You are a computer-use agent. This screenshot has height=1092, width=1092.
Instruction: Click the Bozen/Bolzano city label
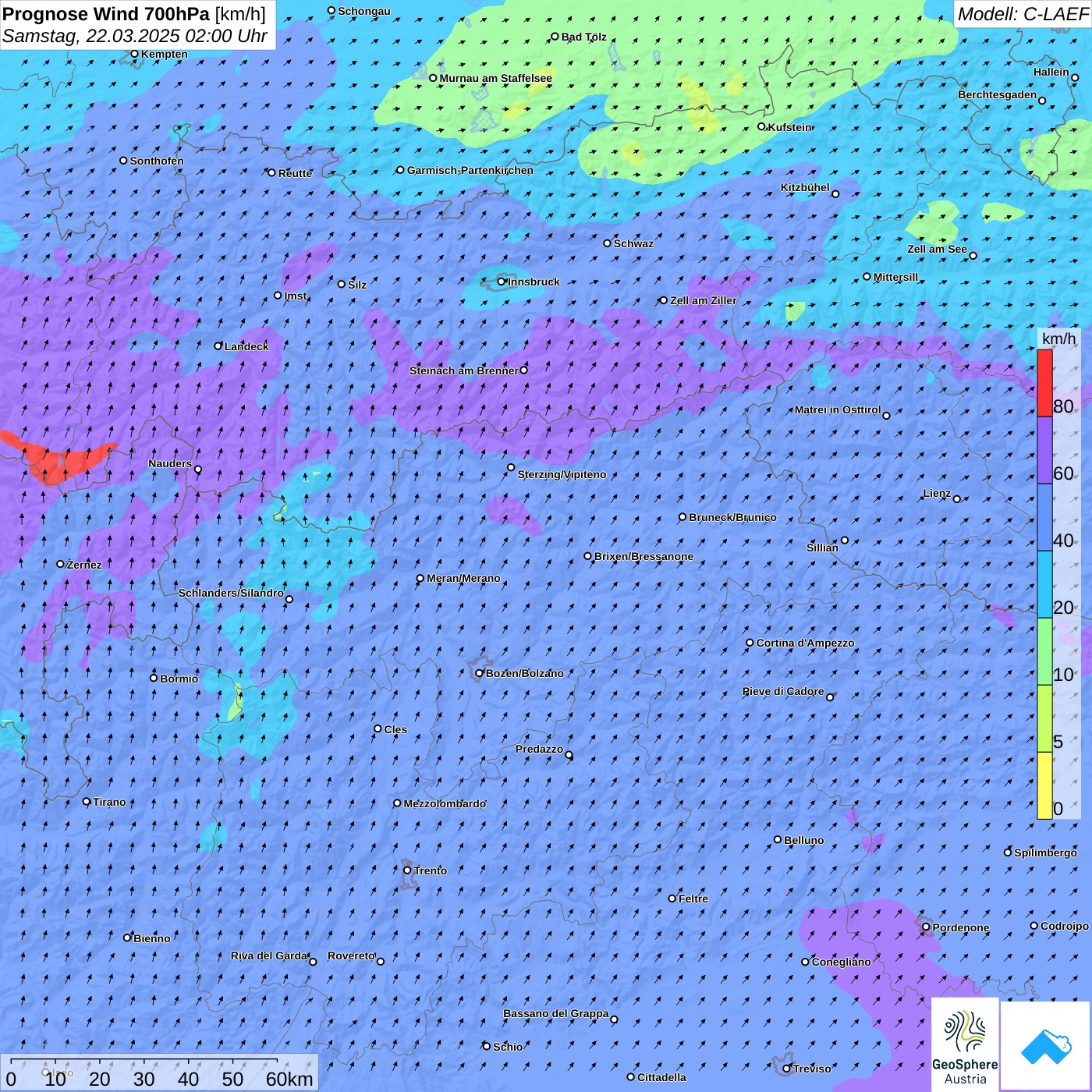(524, 673)
